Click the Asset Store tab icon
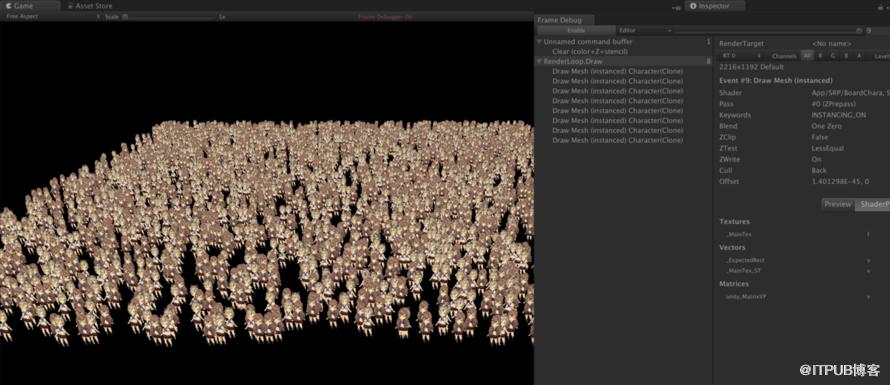This screenshot has height=385, width=890. (70, 6)
